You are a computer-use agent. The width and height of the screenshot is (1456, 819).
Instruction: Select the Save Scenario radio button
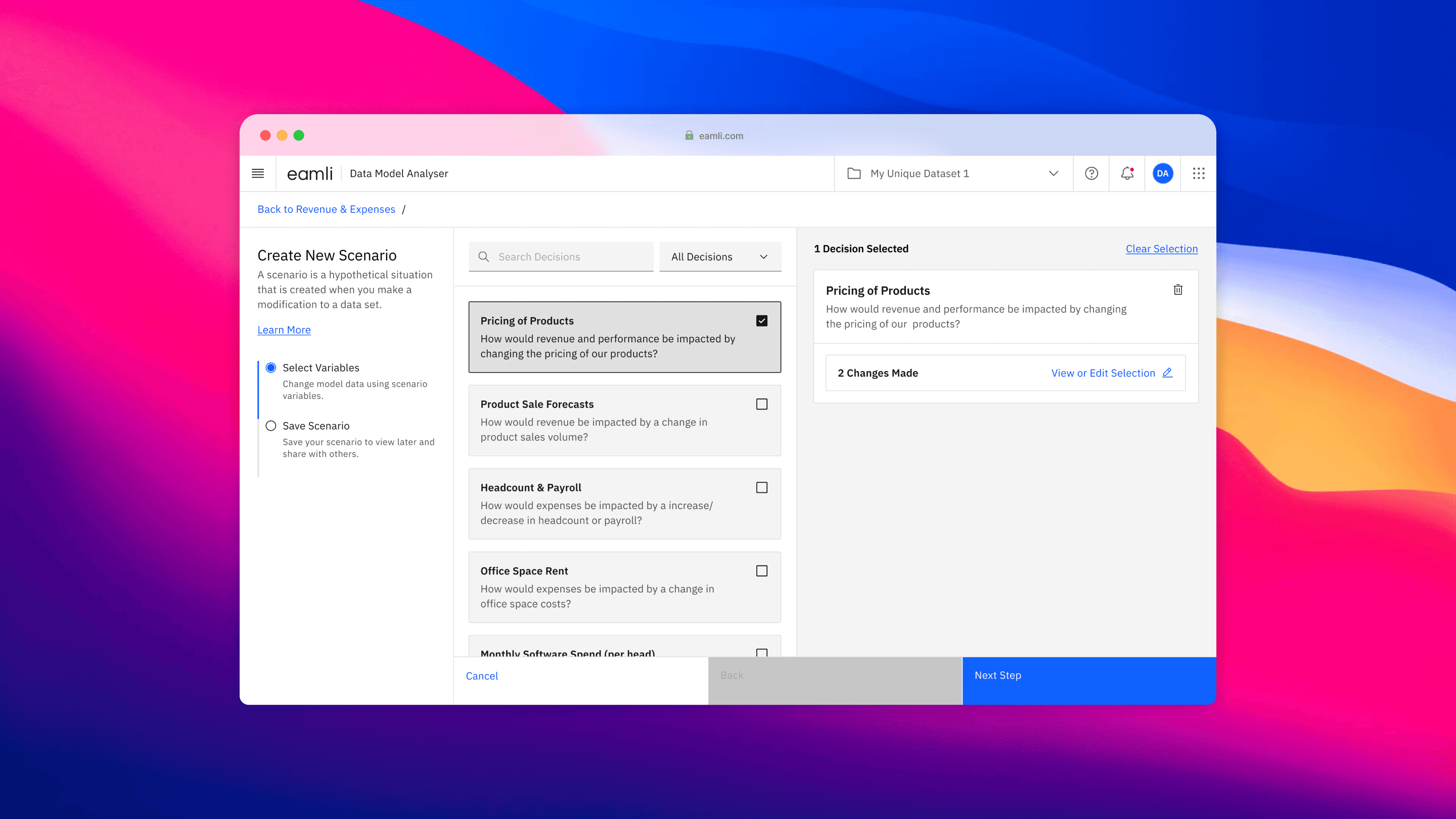(271, 426)
